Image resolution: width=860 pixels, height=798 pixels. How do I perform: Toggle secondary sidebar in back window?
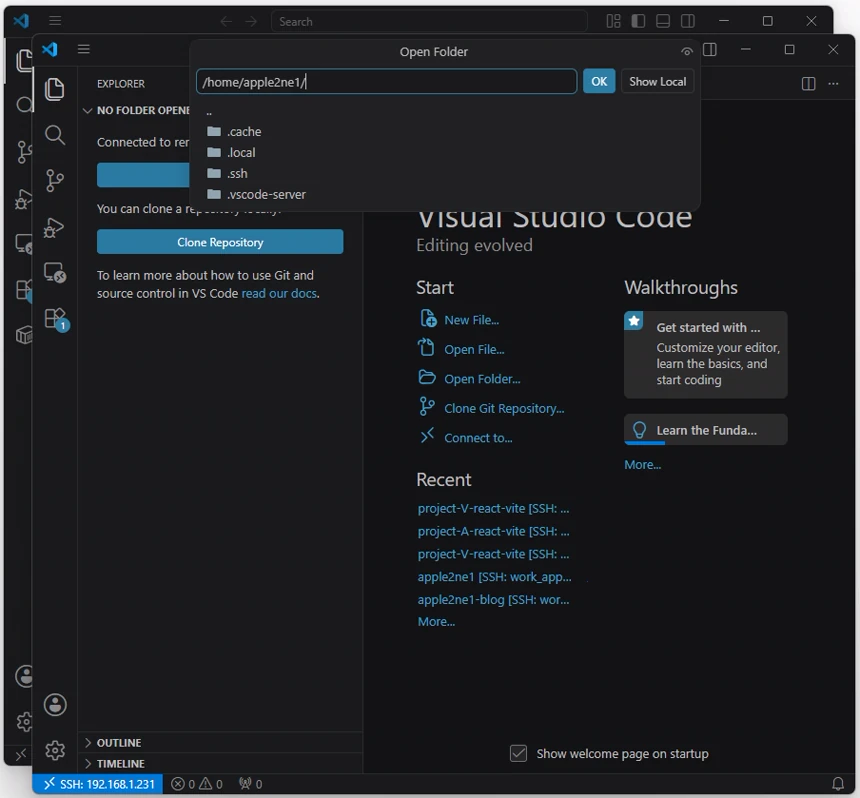click(x=688, y=21)
